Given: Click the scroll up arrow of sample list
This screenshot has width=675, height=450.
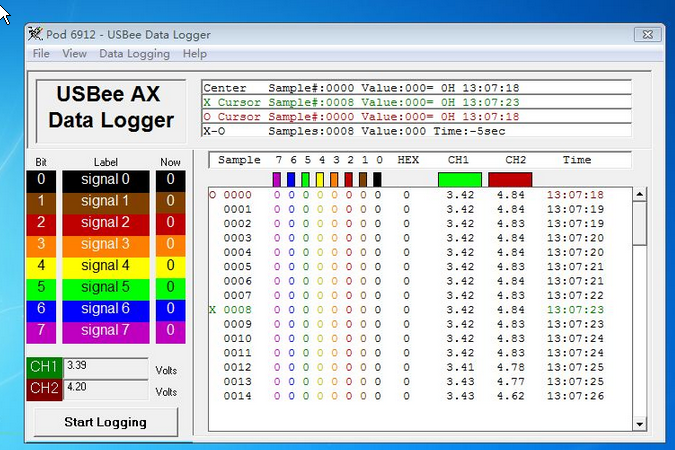Looking at the screenshot, I should [x=639, y=195].
